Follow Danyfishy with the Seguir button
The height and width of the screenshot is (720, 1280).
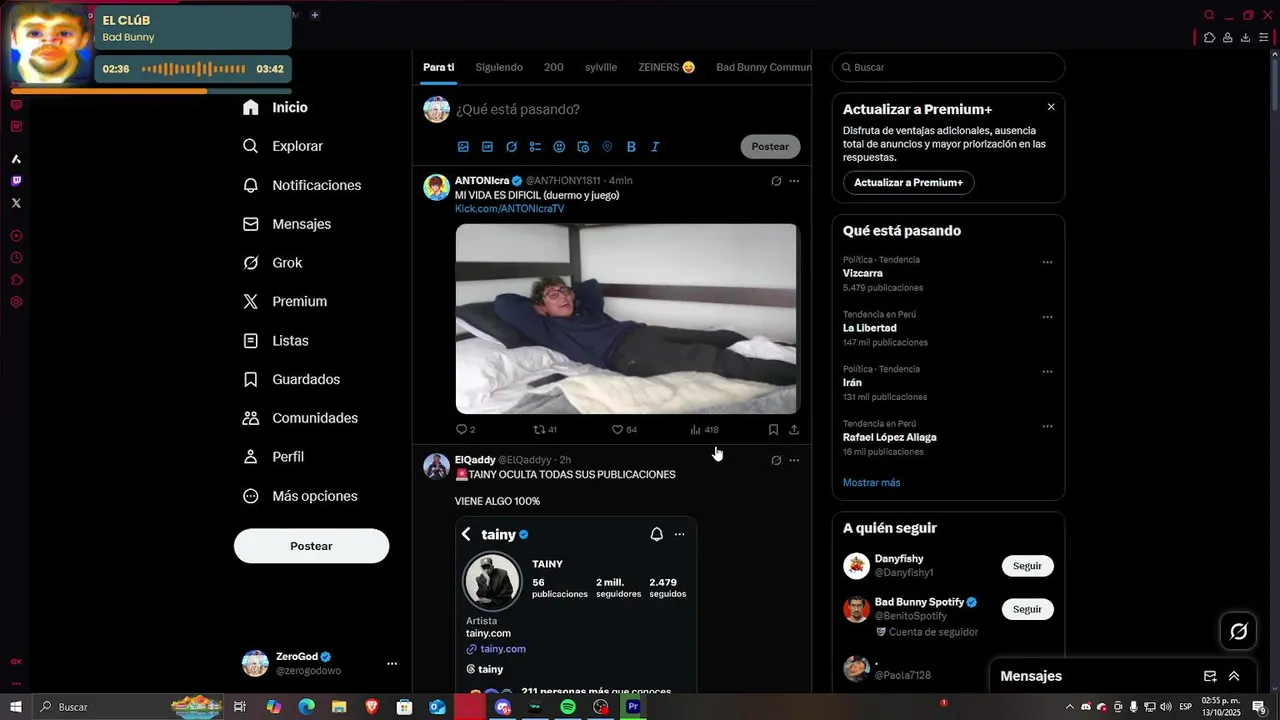click(1027, 566)
